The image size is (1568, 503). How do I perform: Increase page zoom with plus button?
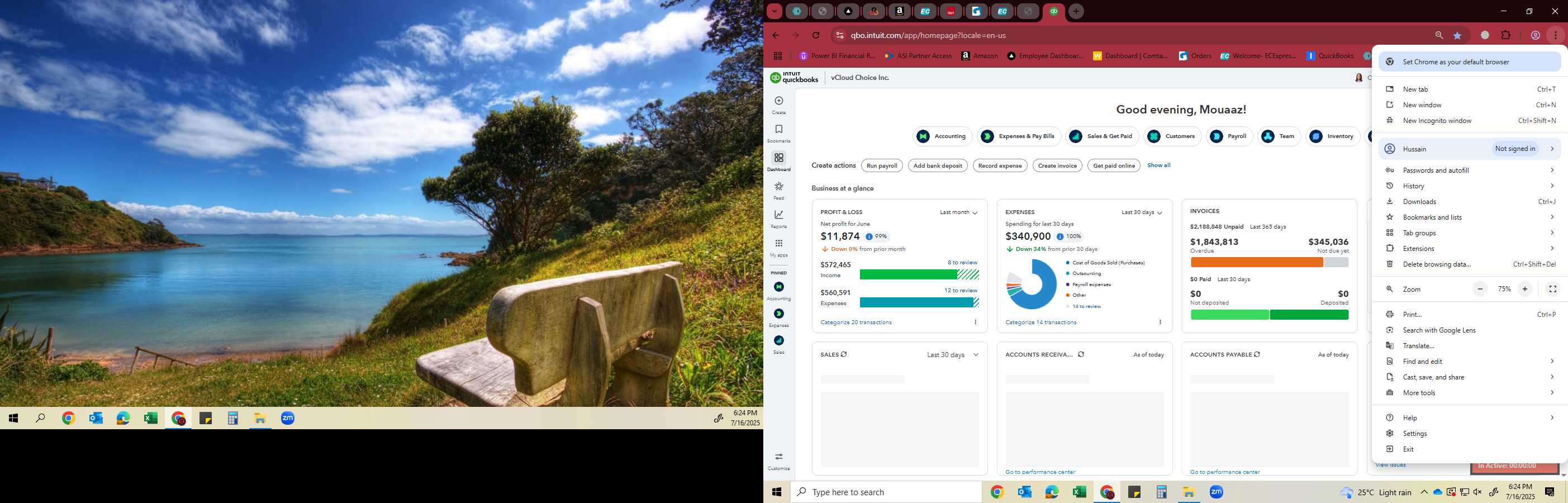tap(1525, 290)
